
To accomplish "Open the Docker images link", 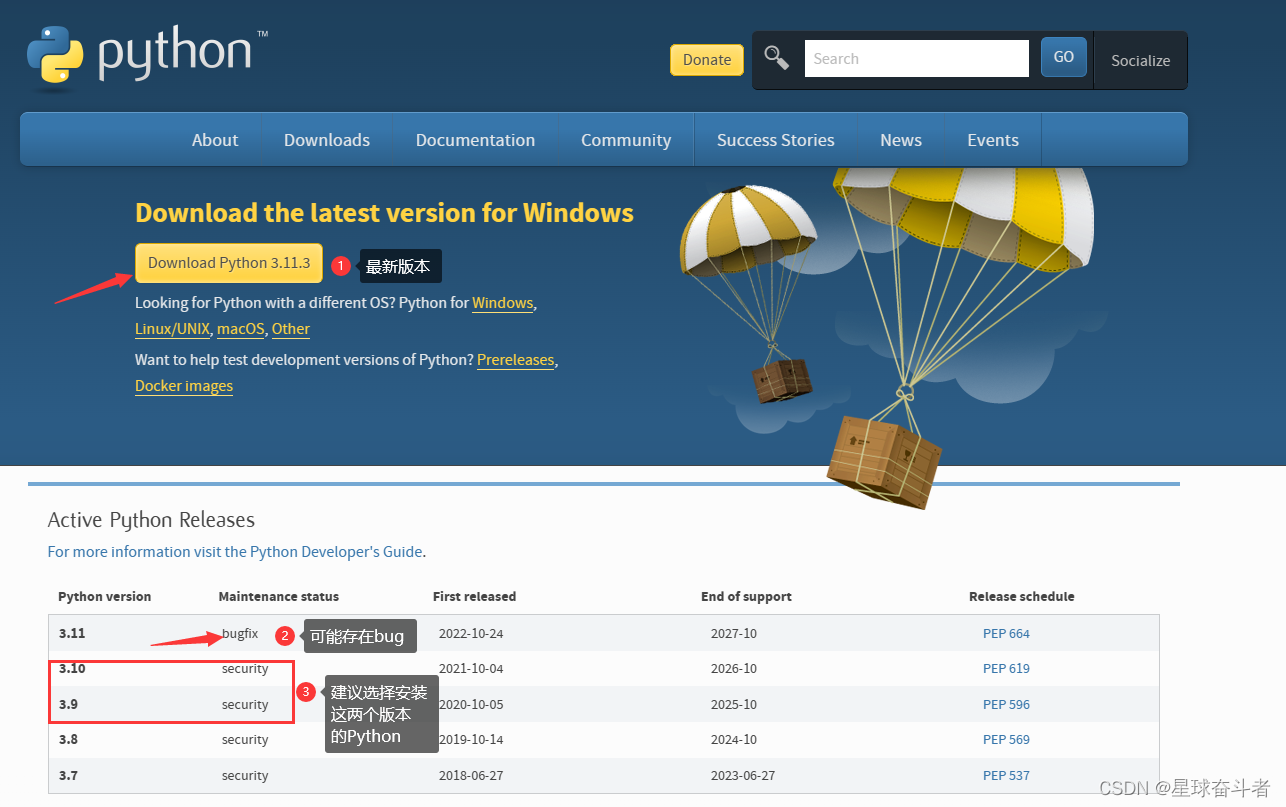I will [x=184, y=386].
